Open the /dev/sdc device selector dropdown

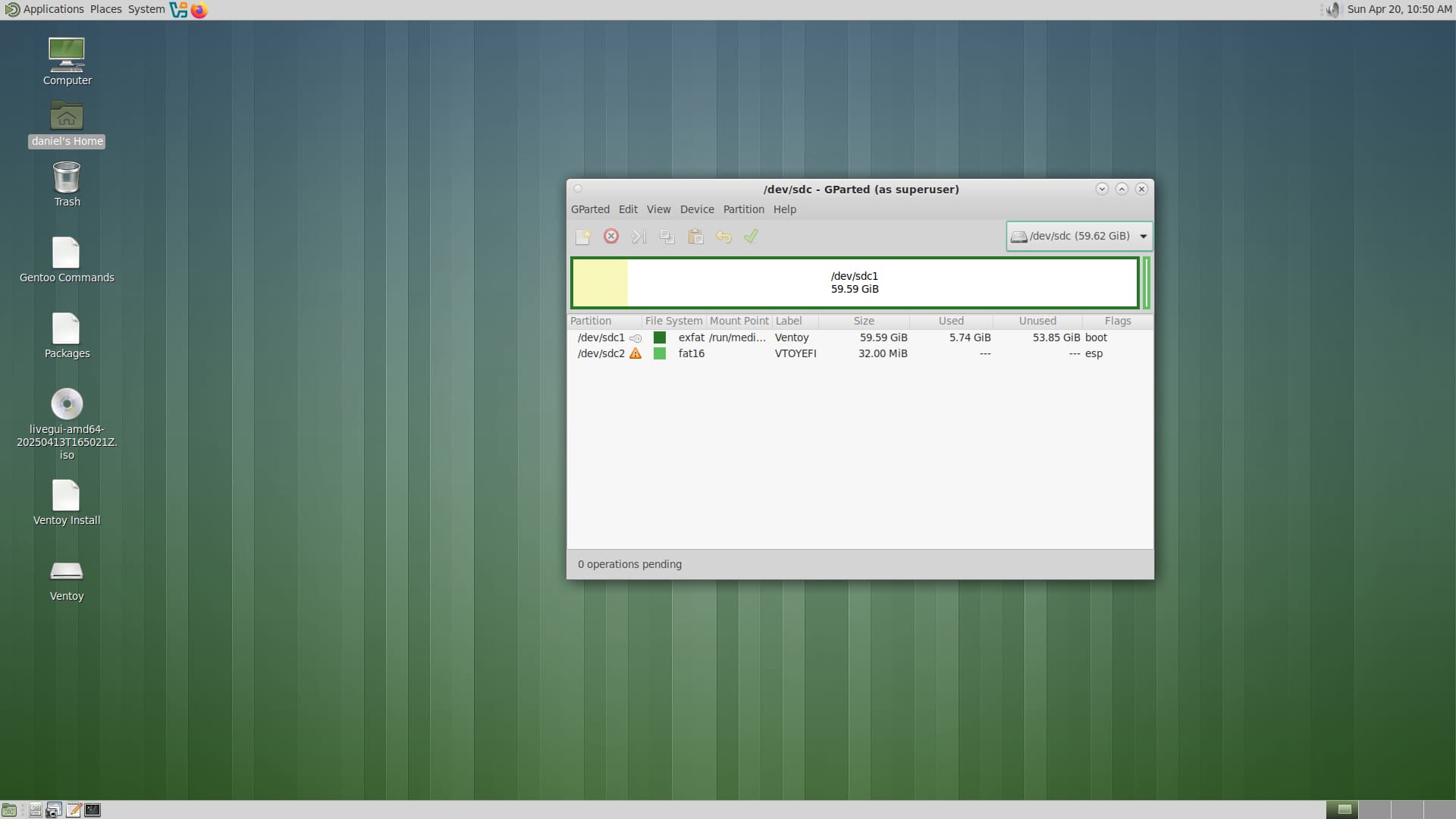[x=1079, y=236]
